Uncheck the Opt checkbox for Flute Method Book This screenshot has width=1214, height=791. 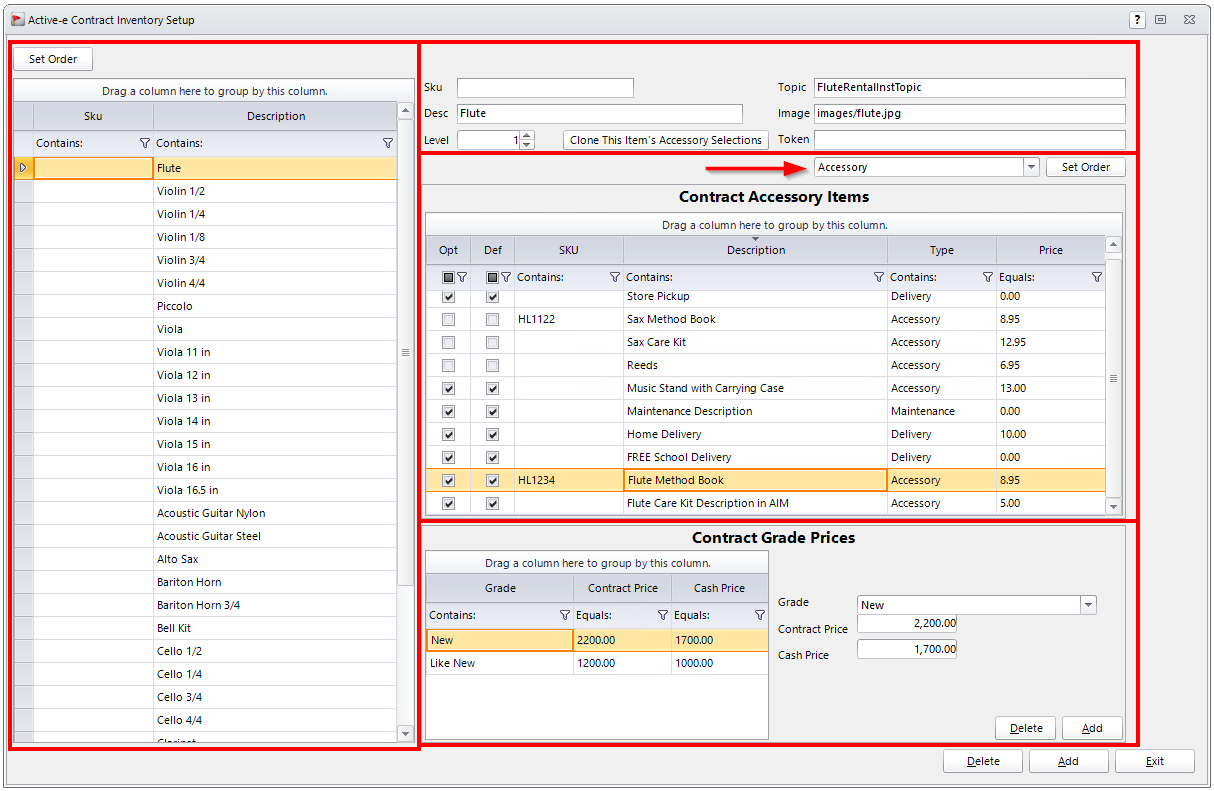[448, 480]
